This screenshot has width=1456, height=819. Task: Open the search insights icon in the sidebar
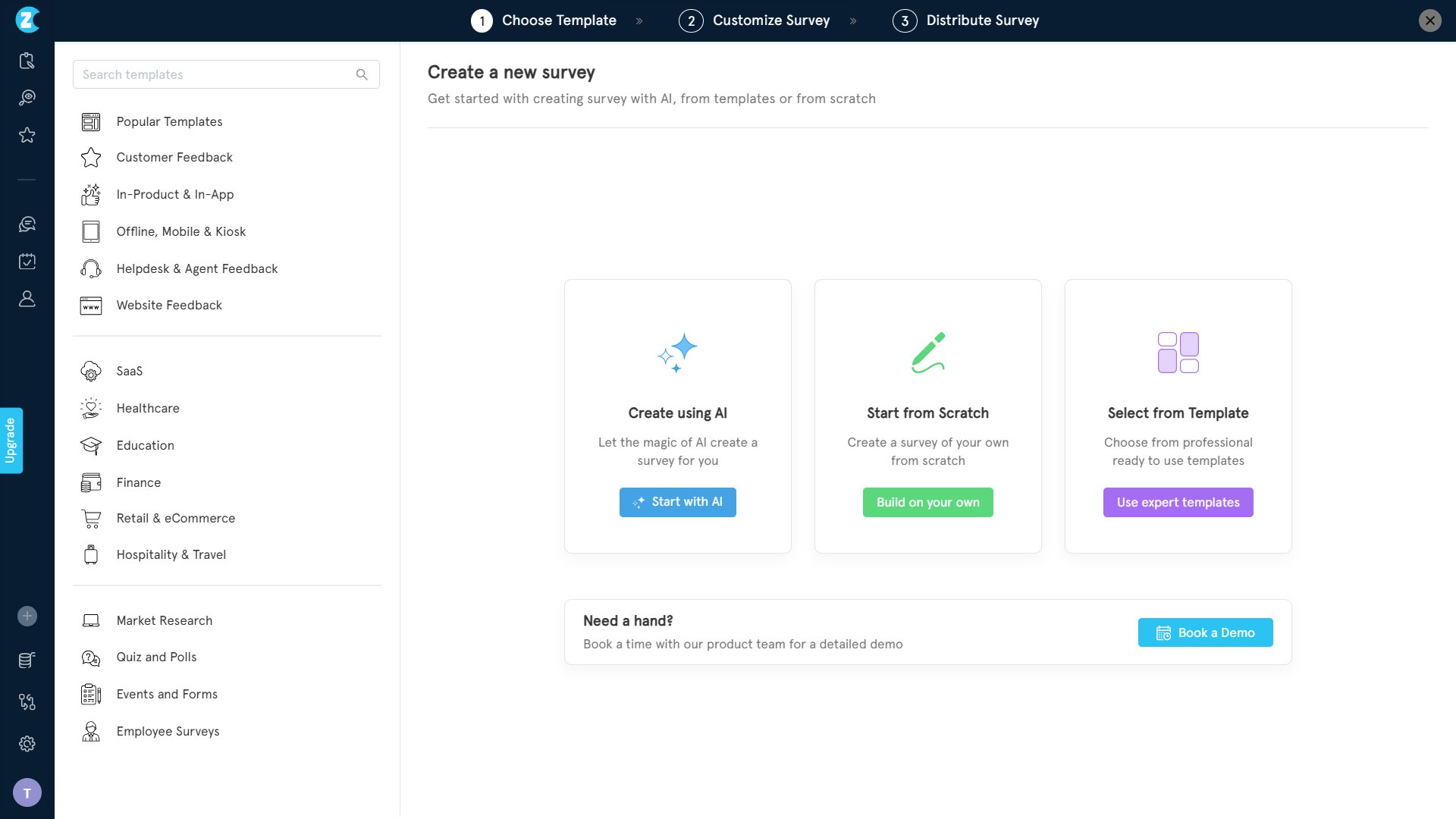[27, 98]
